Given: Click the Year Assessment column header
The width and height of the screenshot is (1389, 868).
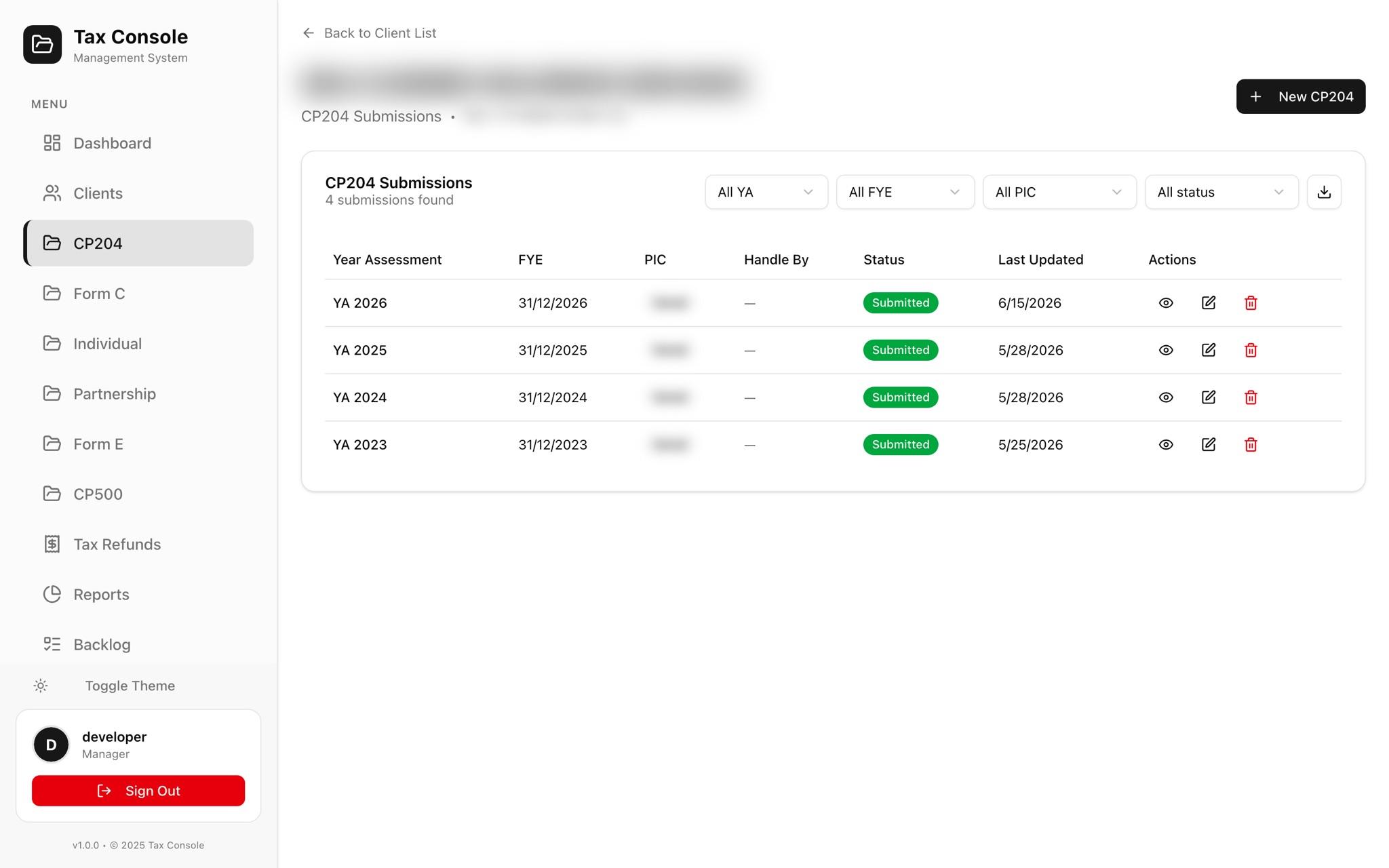Looking at the screenshot, I should 387,260.
